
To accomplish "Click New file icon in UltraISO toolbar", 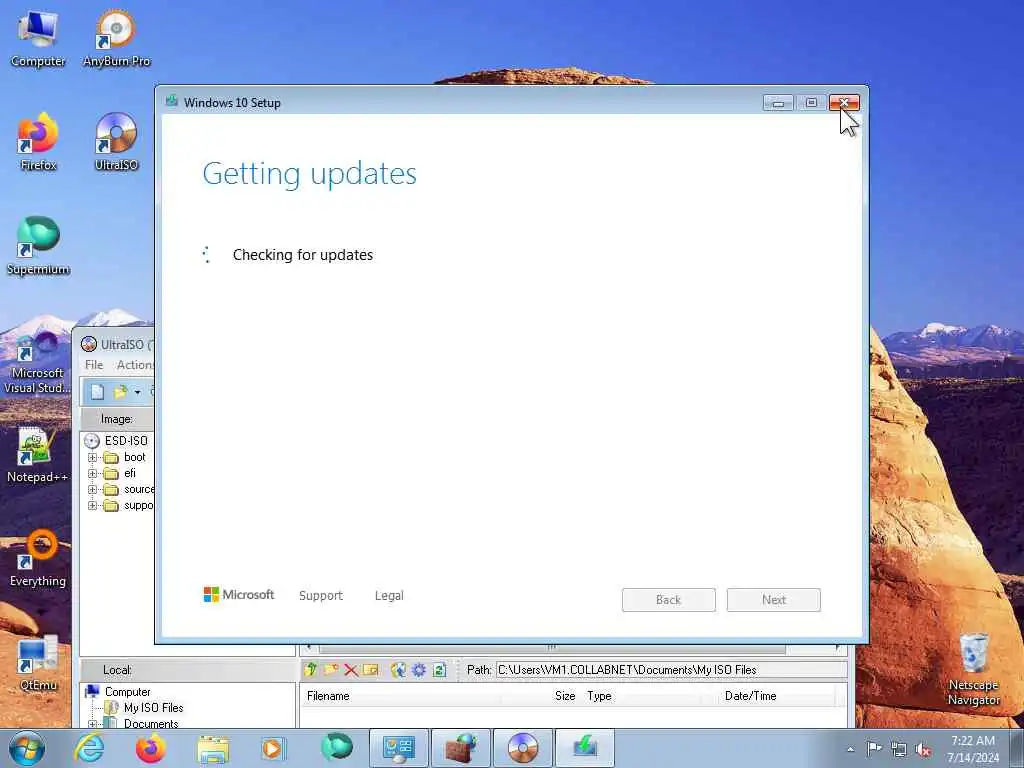I will coord(97,392).
